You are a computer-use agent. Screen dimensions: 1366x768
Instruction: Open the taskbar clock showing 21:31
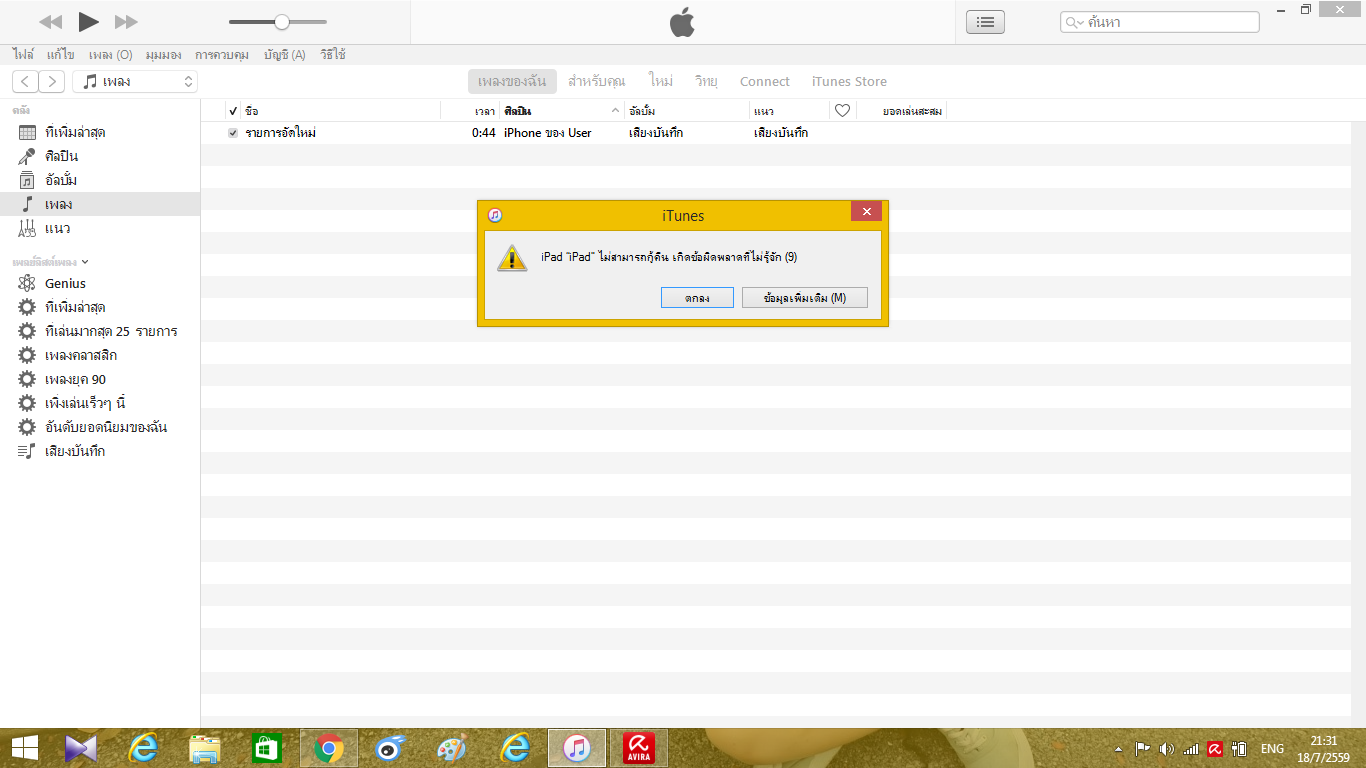click(x=1324, y=748)
